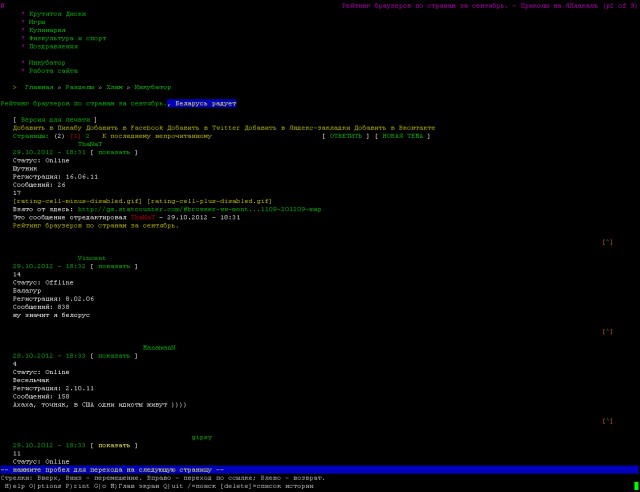Open "Работа сайта" section
640x492 pixels.
coord(53,71)
